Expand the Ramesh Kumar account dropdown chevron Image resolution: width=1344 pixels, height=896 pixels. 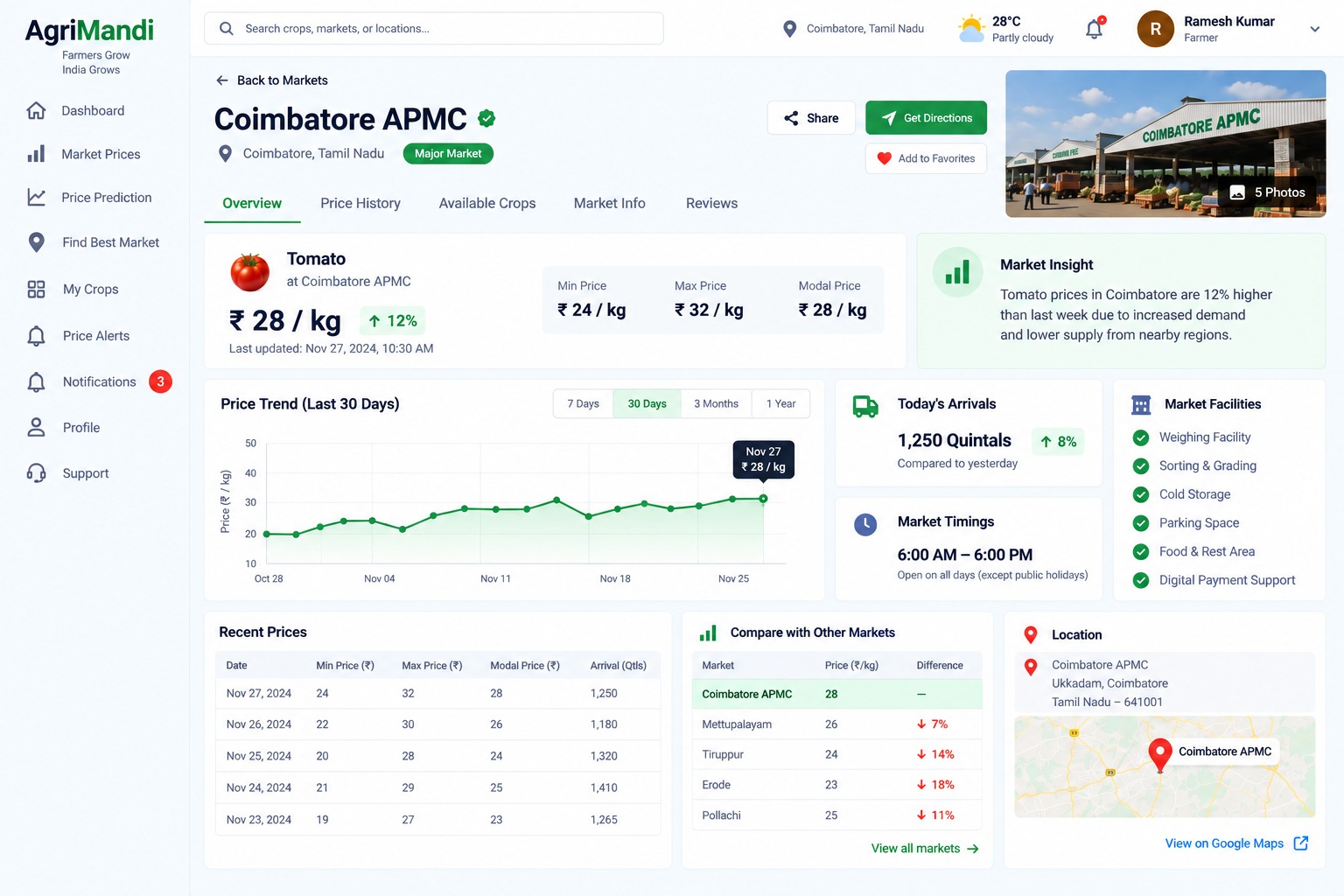pyautogui.click(x=1314, y=29)
